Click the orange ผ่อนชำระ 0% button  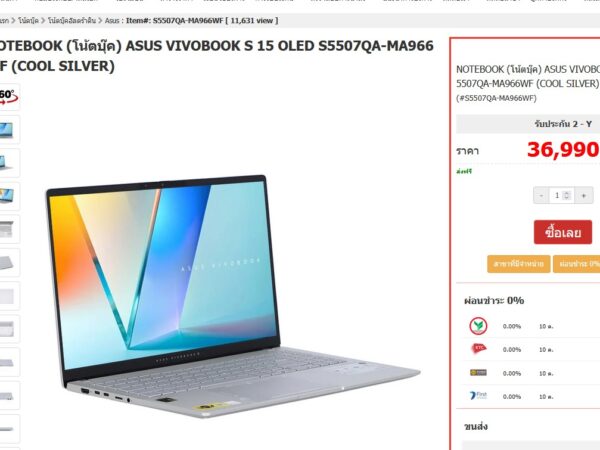(577, 264)
